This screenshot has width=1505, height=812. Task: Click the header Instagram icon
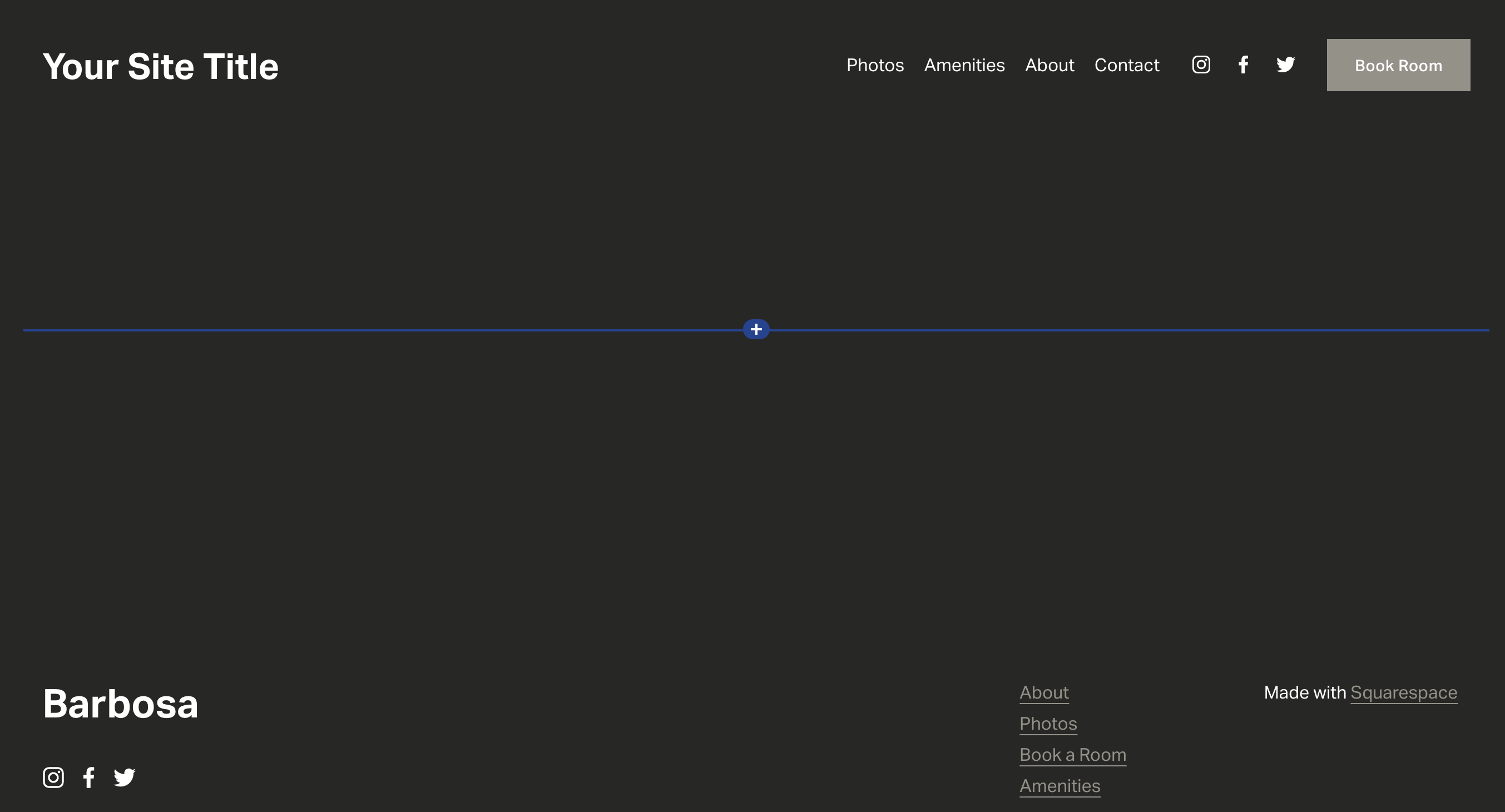point(1201,65)
